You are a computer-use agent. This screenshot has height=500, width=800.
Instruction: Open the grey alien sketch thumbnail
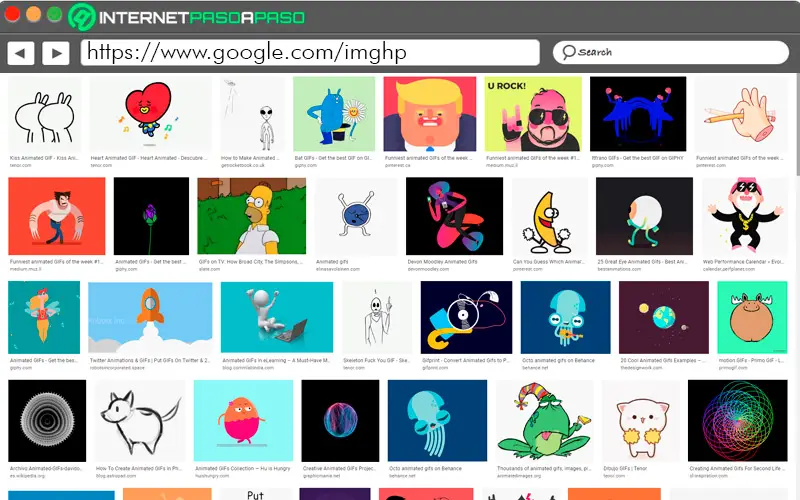[x=252, y=114]
